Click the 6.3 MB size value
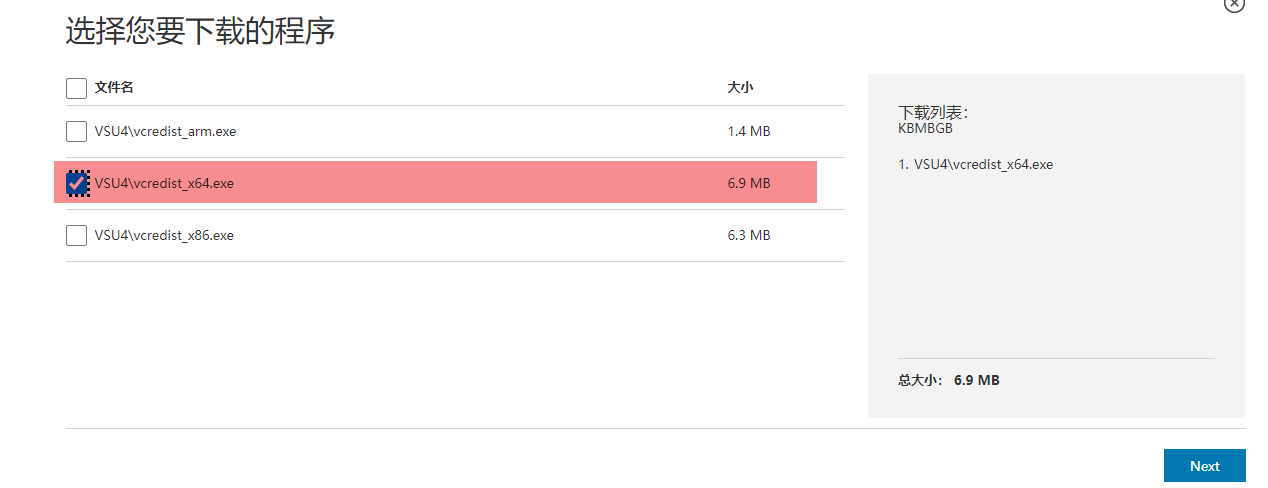This screenshot has height=488, width=1268. [749, 235]
